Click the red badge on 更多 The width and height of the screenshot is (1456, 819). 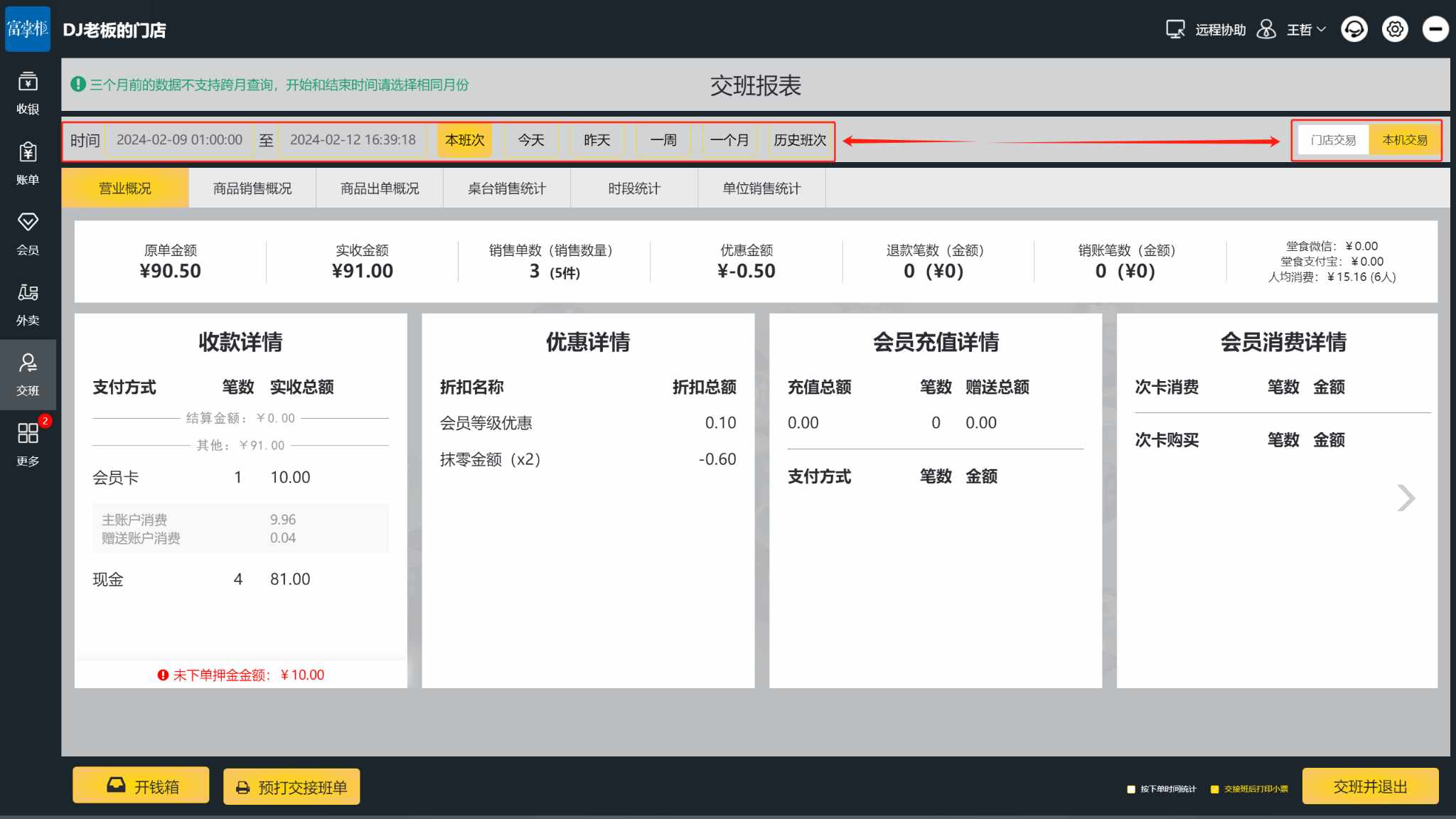(45, 421)
